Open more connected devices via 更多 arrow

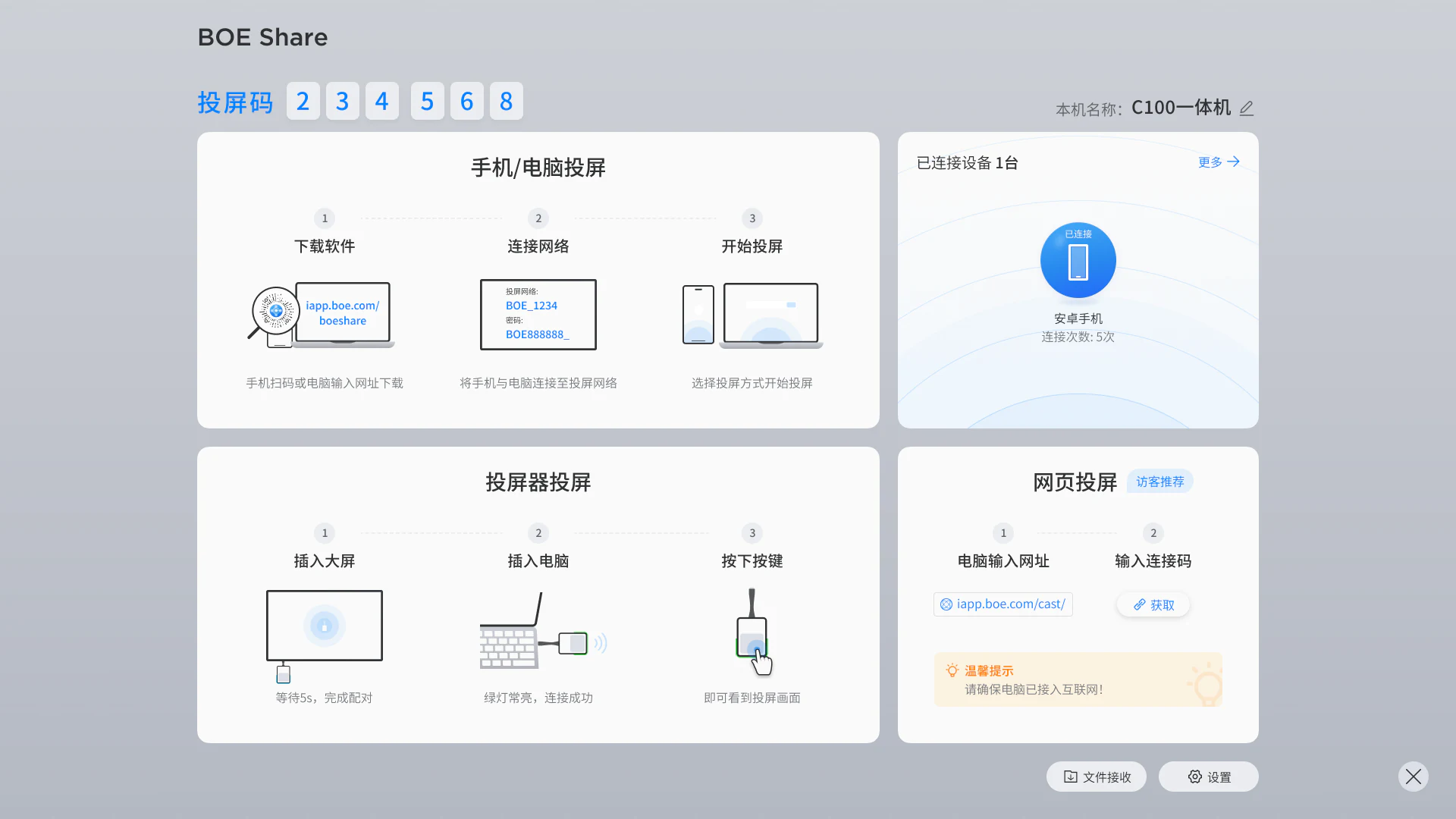click(x=1219, y=162)
